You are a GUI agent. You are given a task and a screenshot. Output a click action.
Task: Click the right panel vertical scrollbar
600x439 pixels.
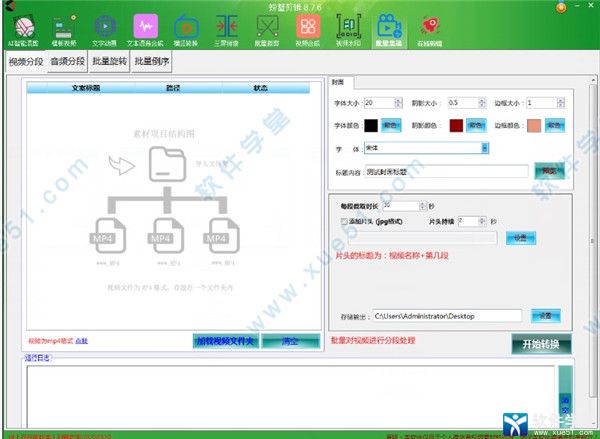coord(593,241)
